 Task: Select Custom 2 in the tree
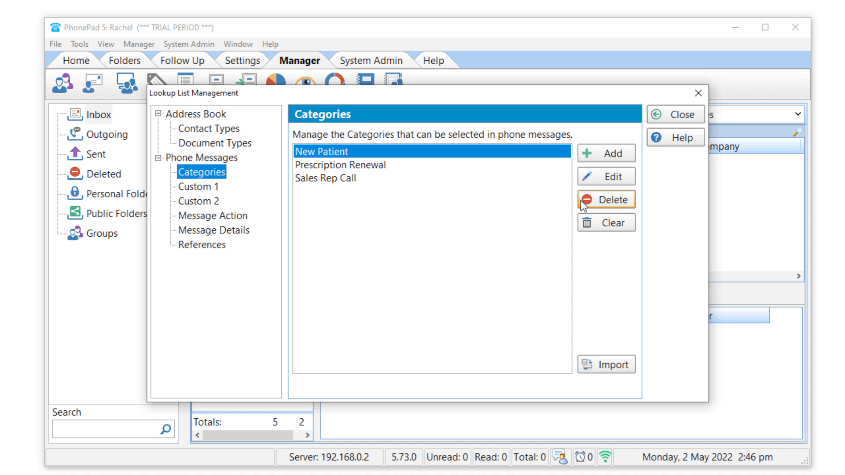pyautogui.click(x=198, y=201)
